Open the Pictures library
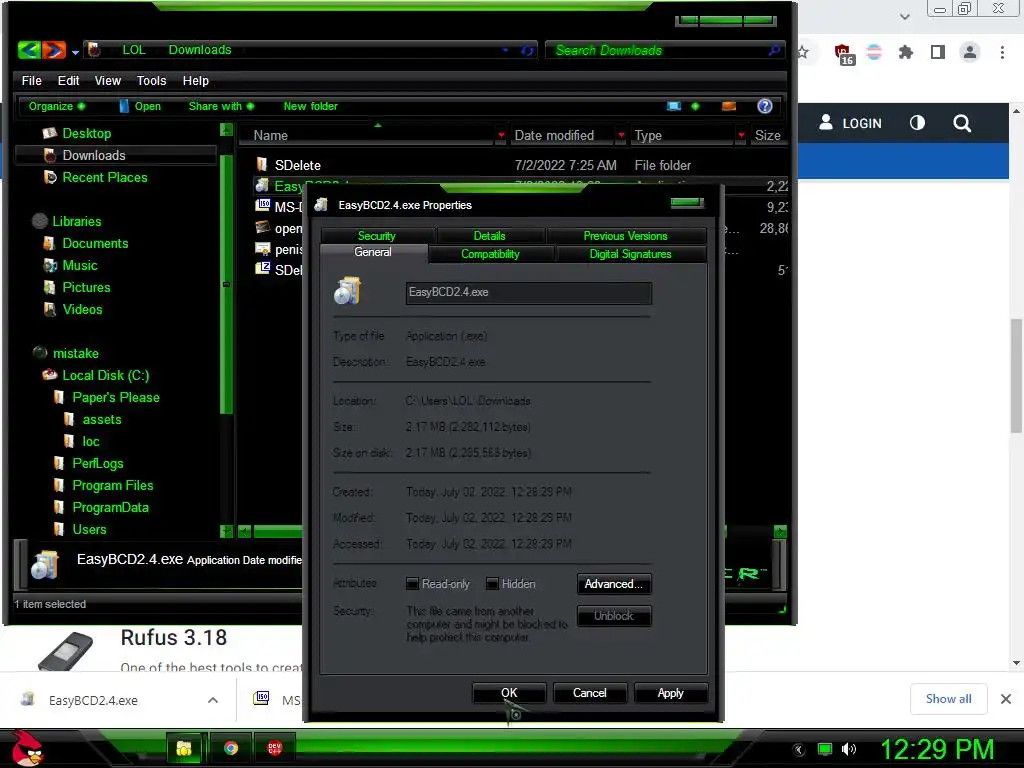 pyautogui.click(x=86, y=287)
